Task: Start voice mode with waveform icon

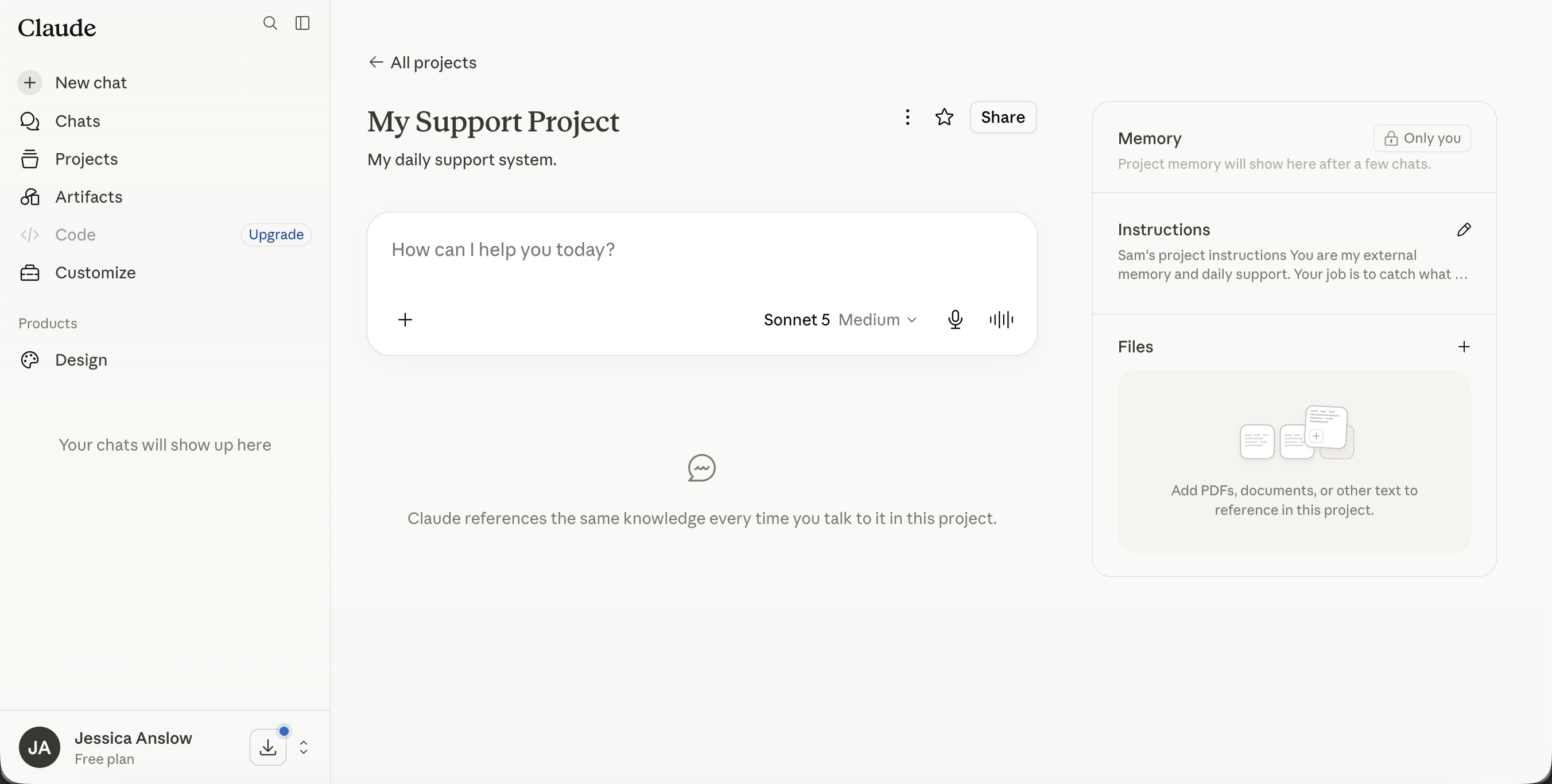Action: [1002, 319]
